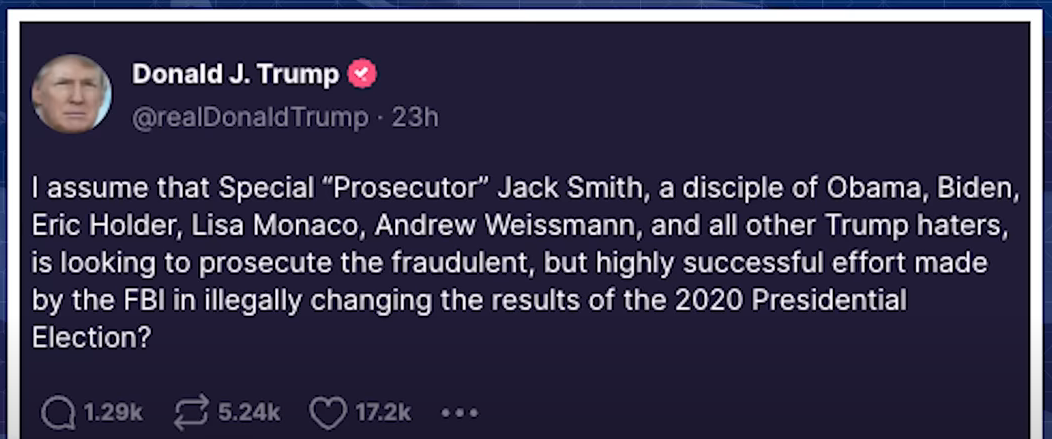Viewport: 1052px width, 439px height.
Task: Click the pink verified checkmark badge
Action: coord(362,73)
